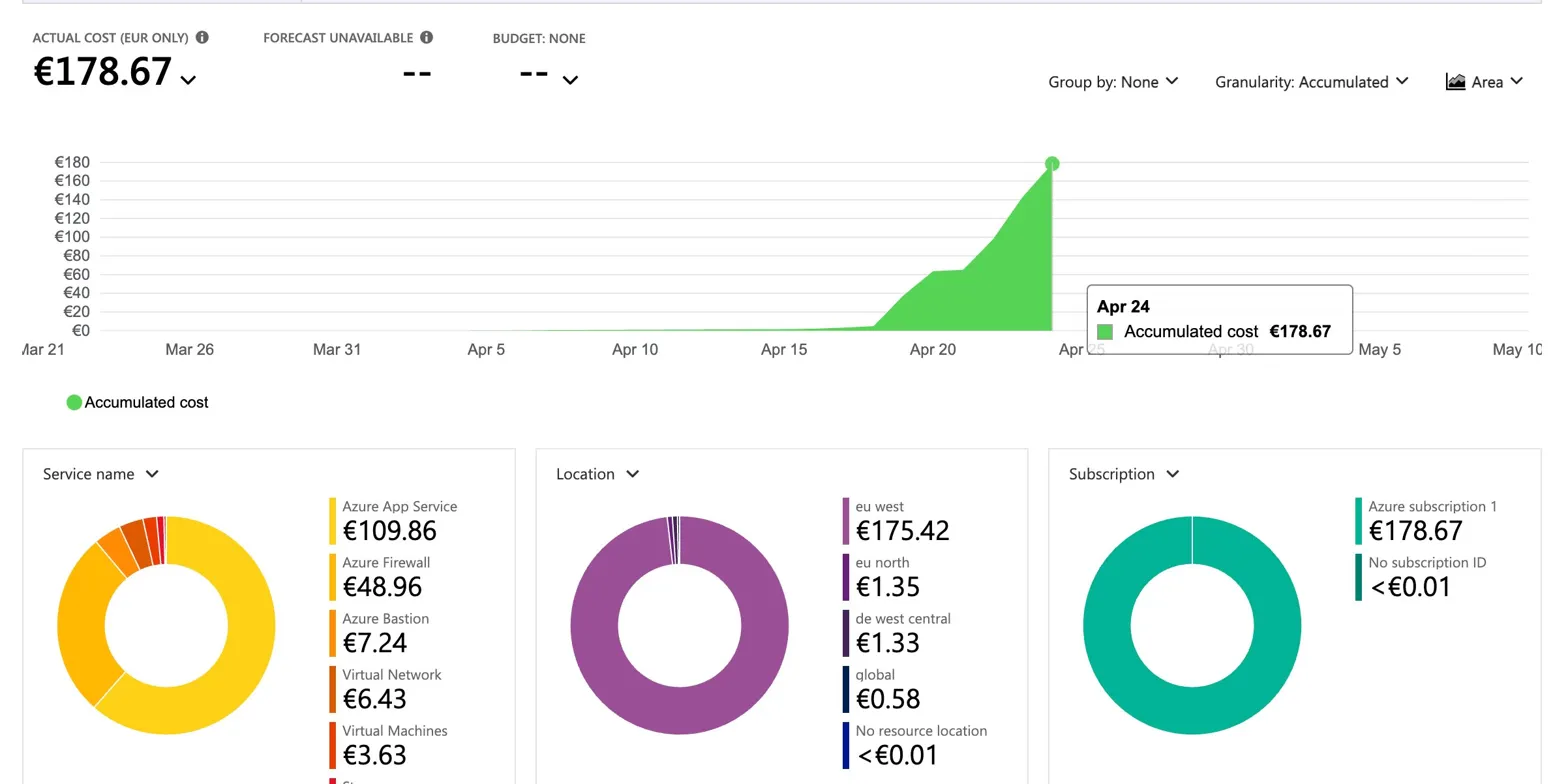
Task: Click the €180 y-axis label
Action: point(72,162)
